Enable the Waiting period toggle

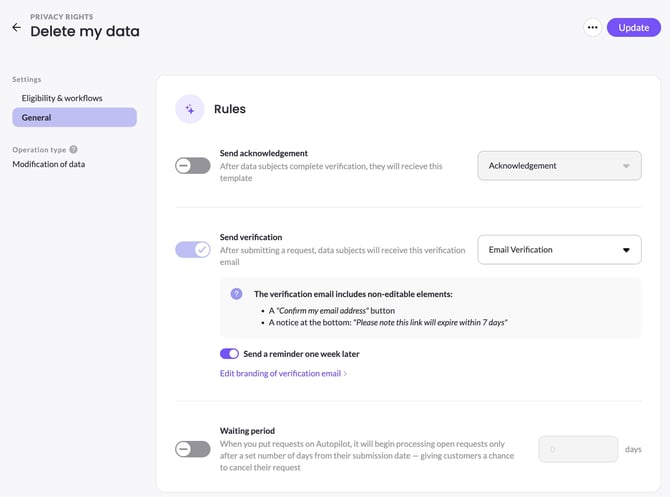click(x=192, y=449)
